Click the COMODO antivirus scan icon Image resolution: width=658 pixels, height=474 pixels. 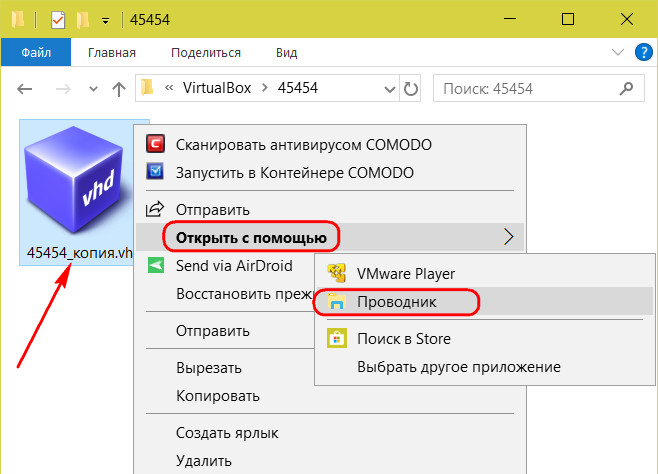click(155, 144)
